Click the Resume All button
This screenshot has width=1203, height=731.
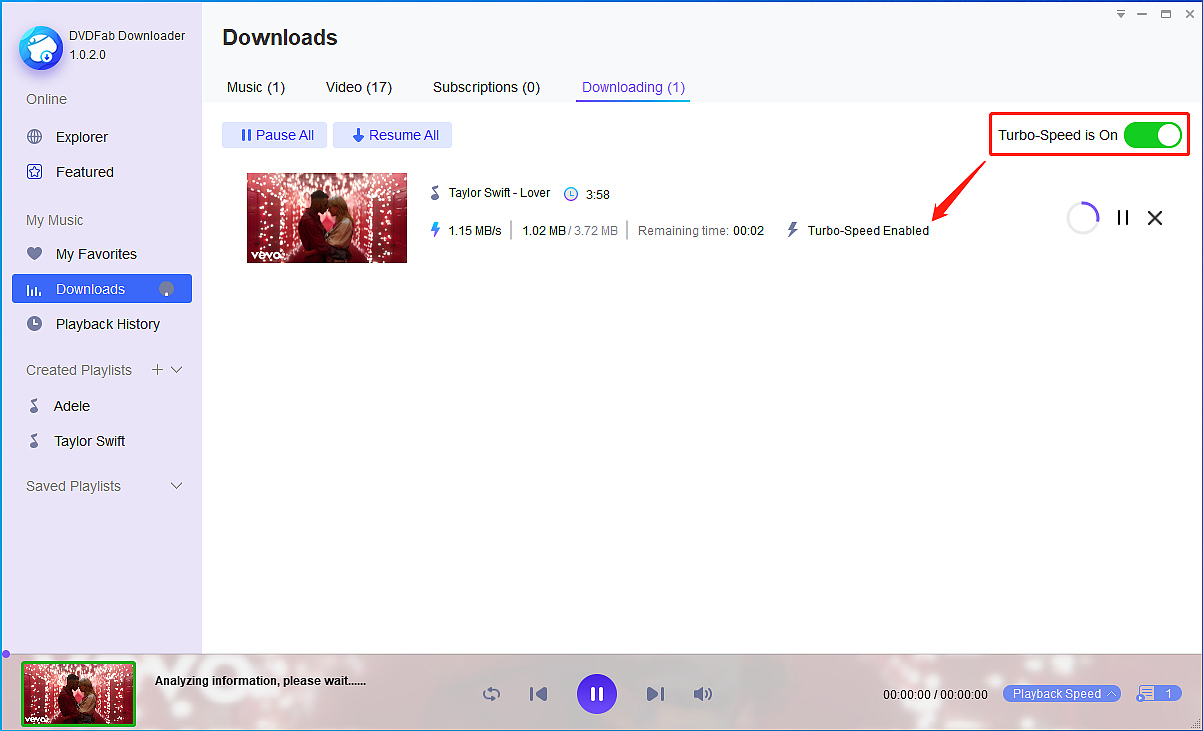[393, 135]
